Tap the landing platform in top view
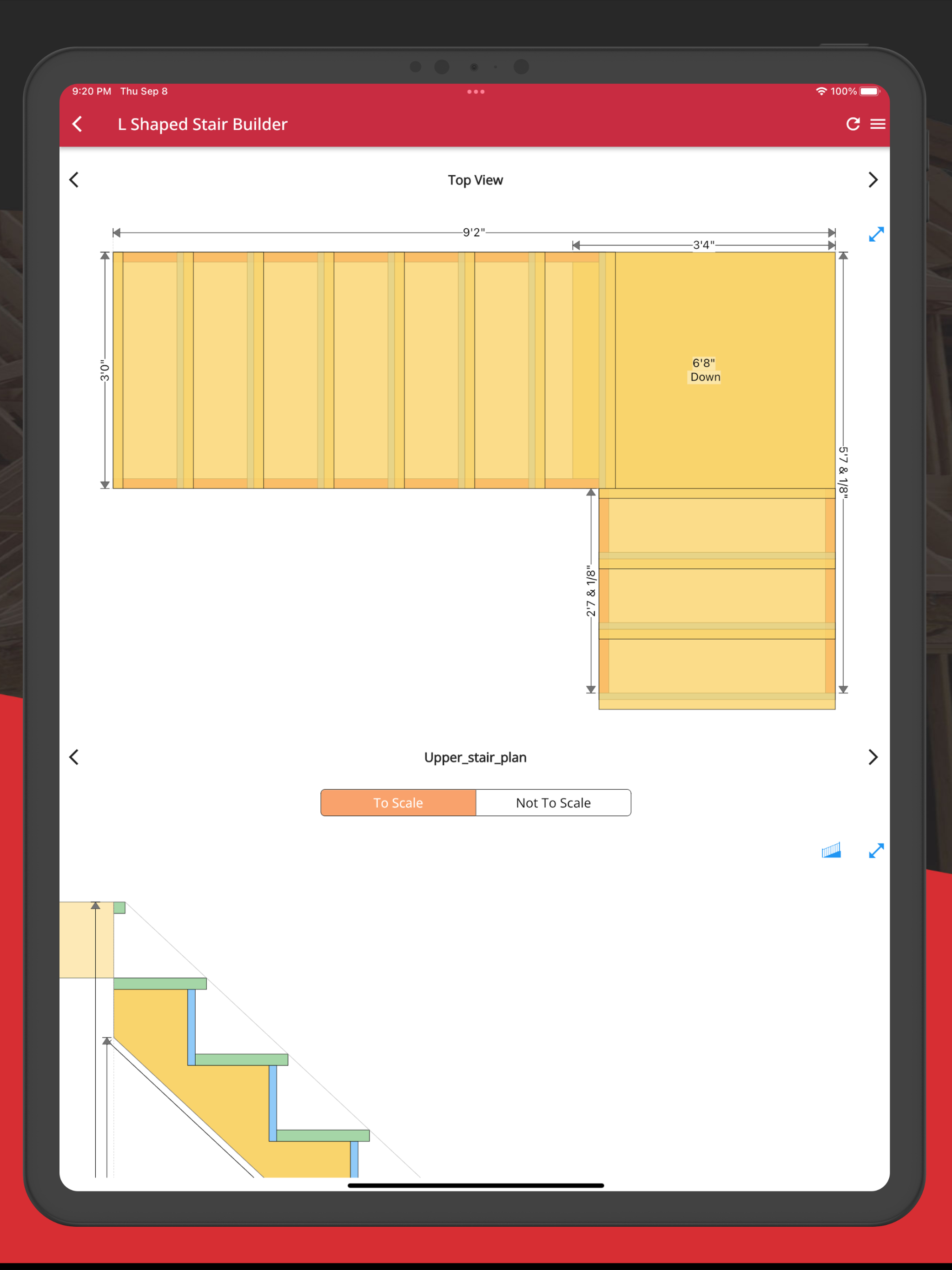Image resolution: width=952 pixels, height=1270 pixels. pyautogui.click(x=725, y=370)
